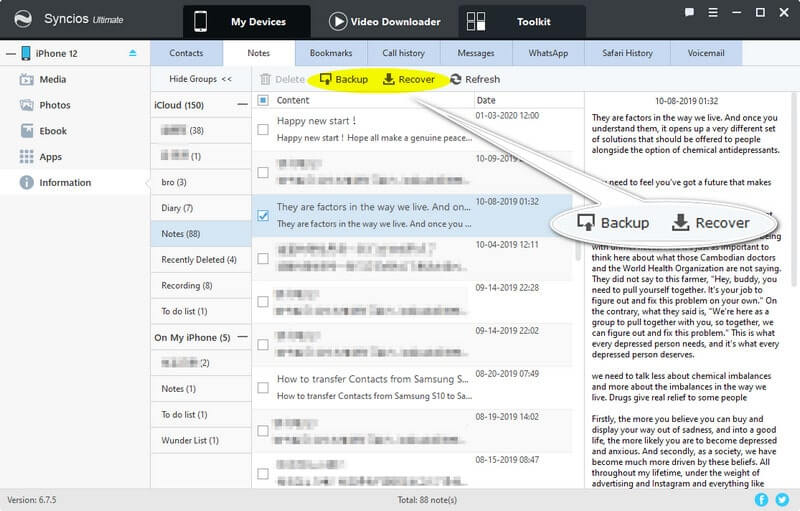This screenshot has width=800, height=511.
Task: Click the 'Version: 6.7.5' status text
Action: 32,500
